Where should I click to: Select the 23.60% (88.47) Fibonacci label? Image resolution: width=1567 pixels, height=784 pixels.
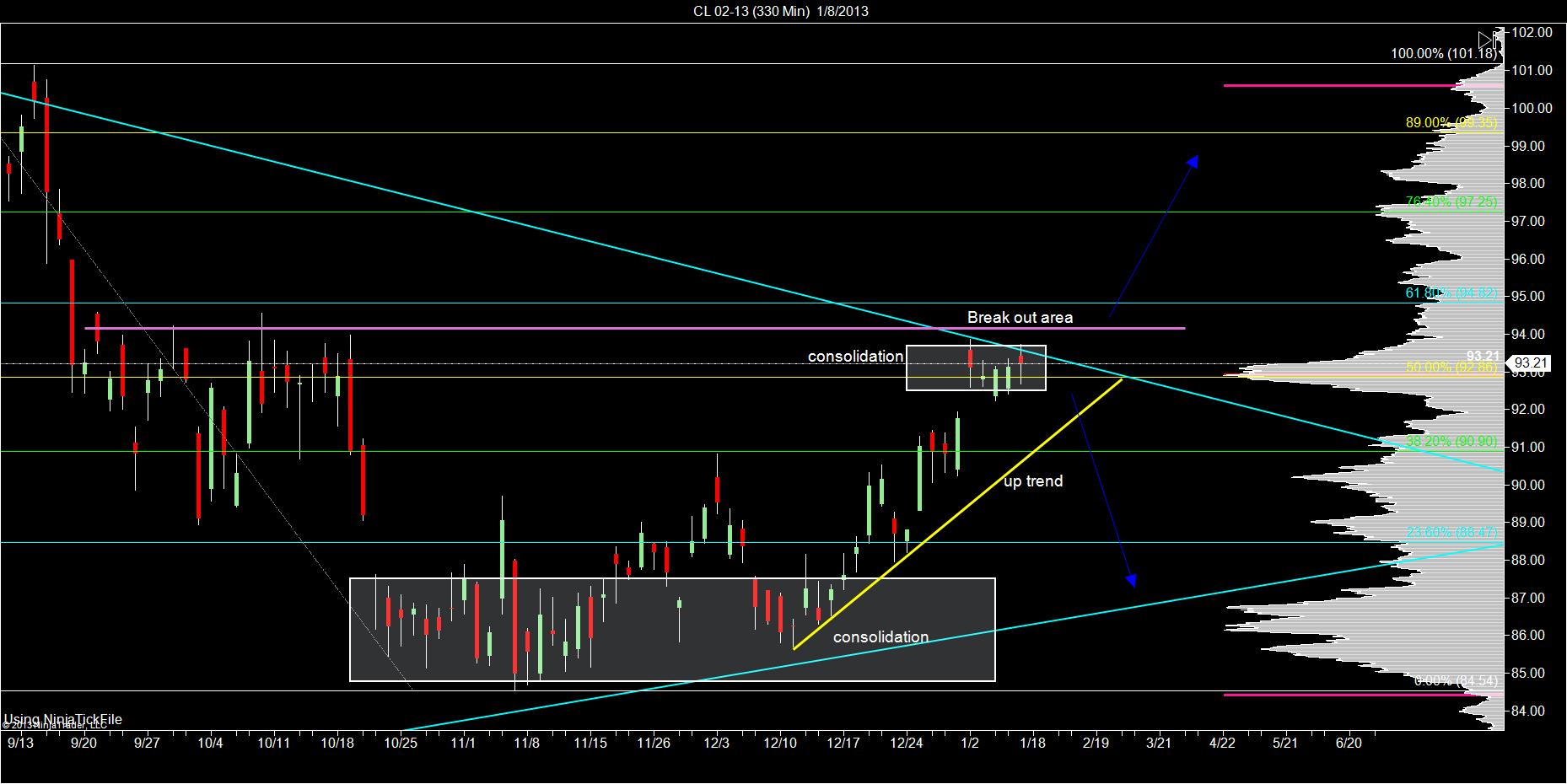[x=1451, y=532]
